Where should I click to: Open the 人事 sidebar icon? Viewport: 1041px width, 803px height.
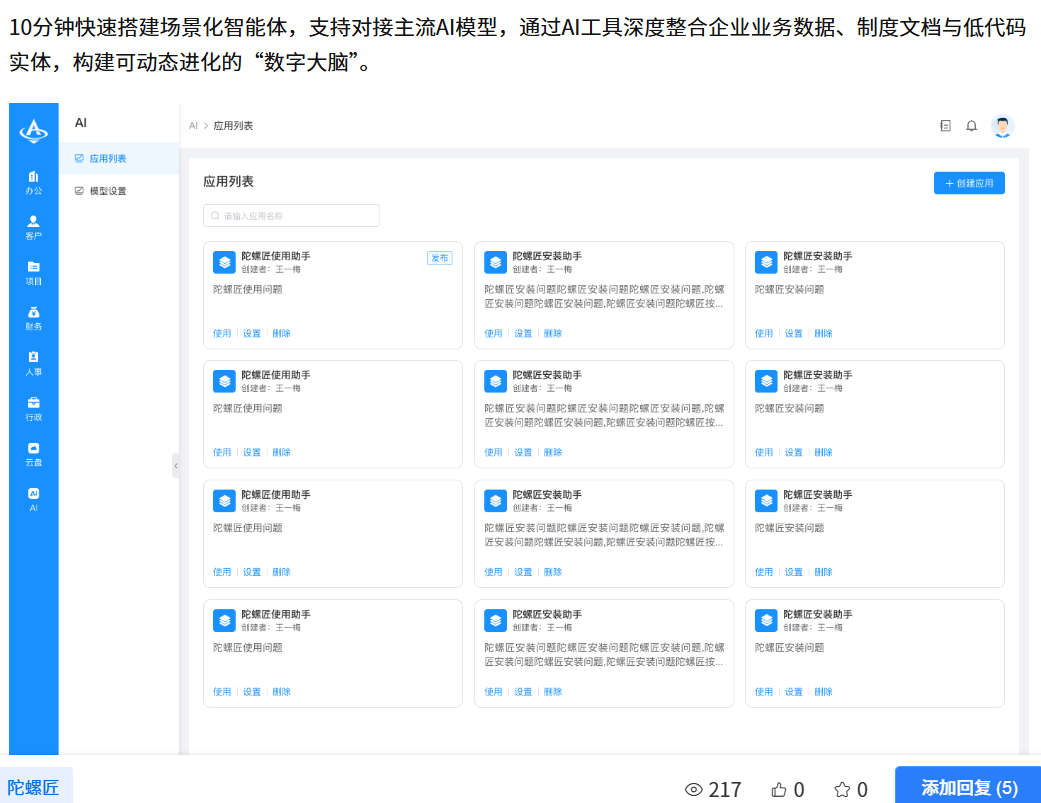33,363
